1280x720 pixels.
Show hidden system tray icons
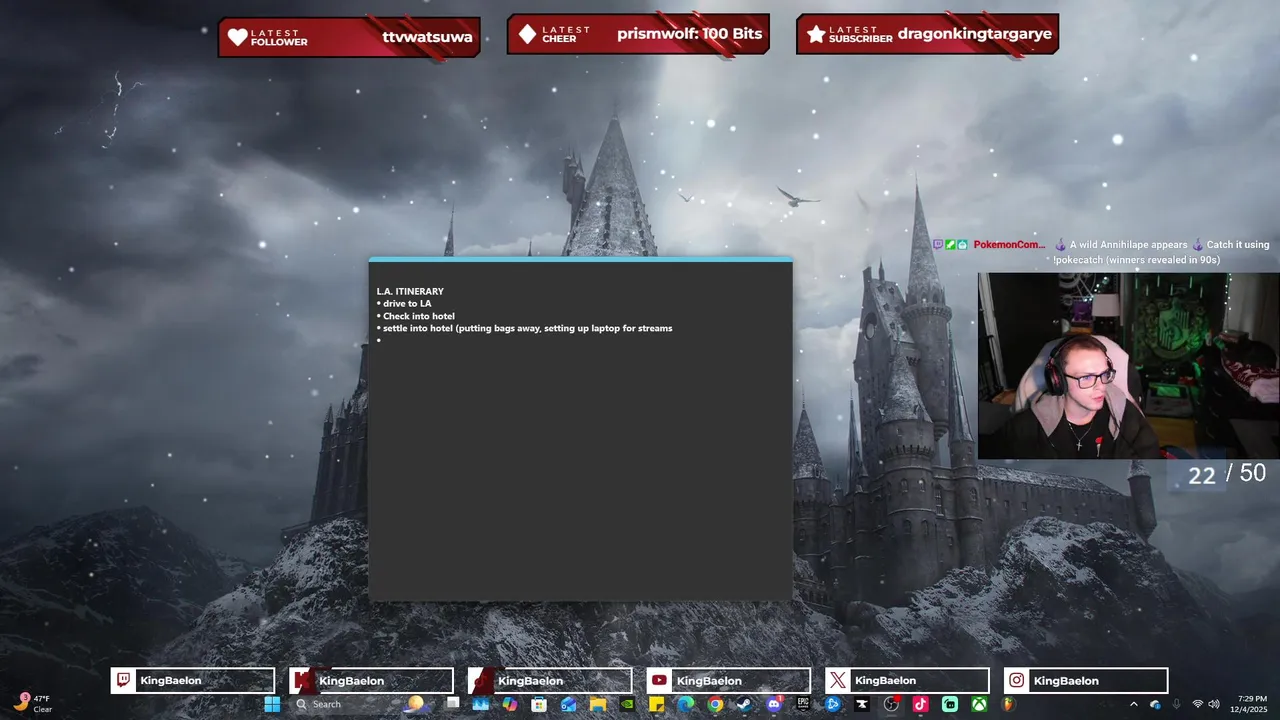tap(1133, 704)
